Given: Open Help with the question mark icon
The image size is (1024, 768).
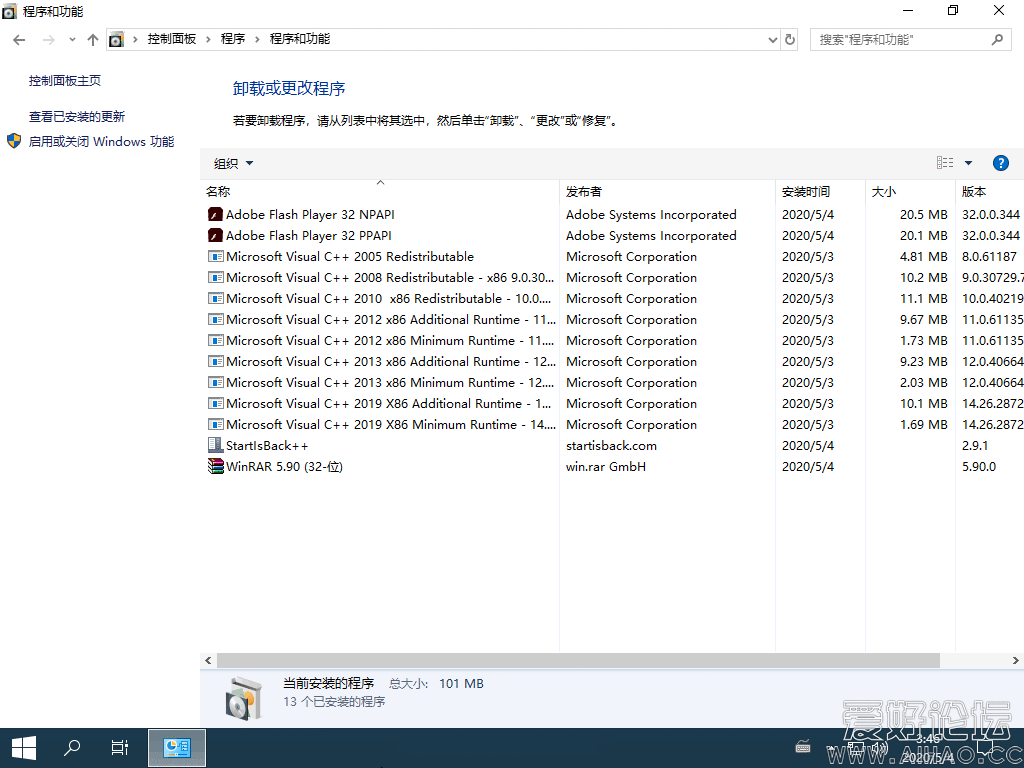Looking at the screenshot, I should pyautogui.click(x=1001, y=162).
